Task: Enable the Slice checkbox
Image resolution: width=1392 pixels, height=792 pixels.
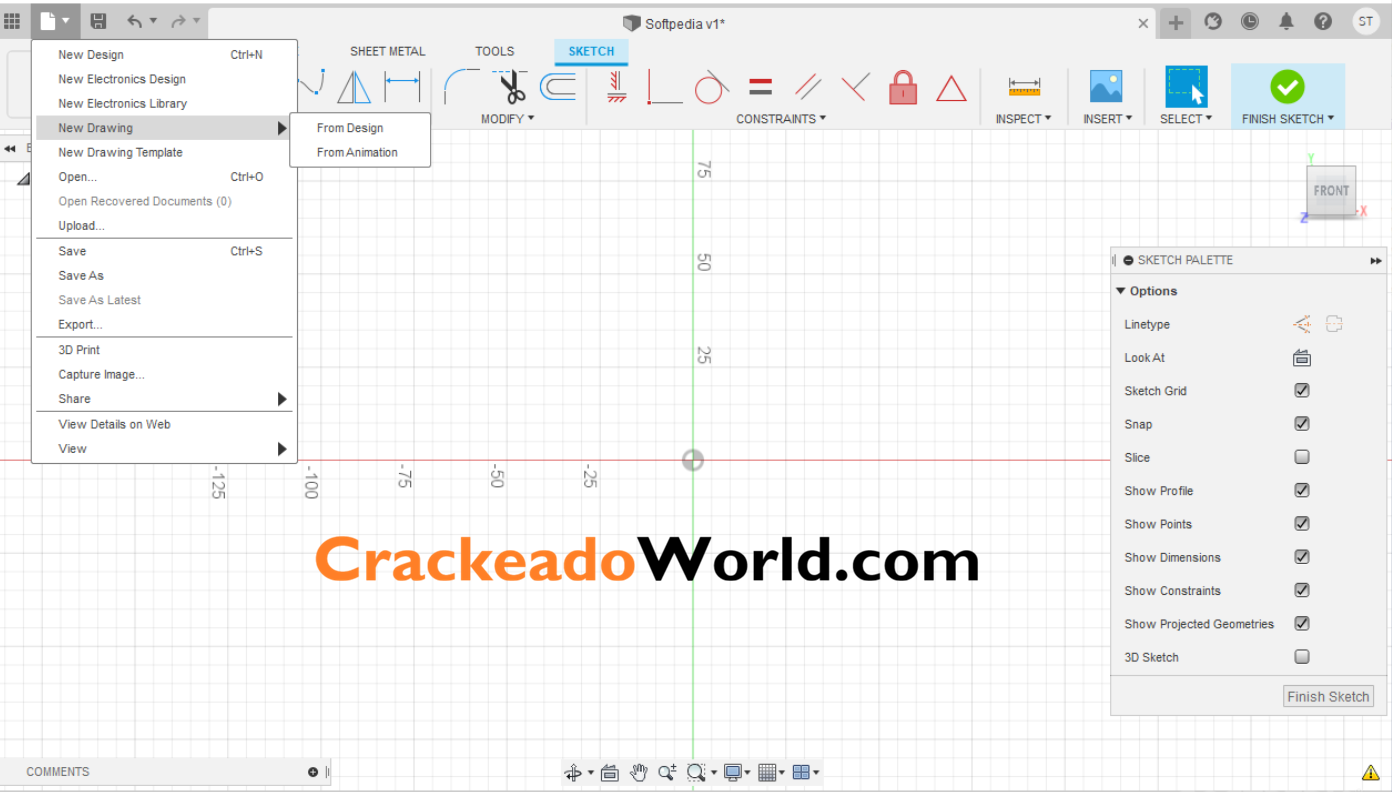Action: click(1302, 457)
